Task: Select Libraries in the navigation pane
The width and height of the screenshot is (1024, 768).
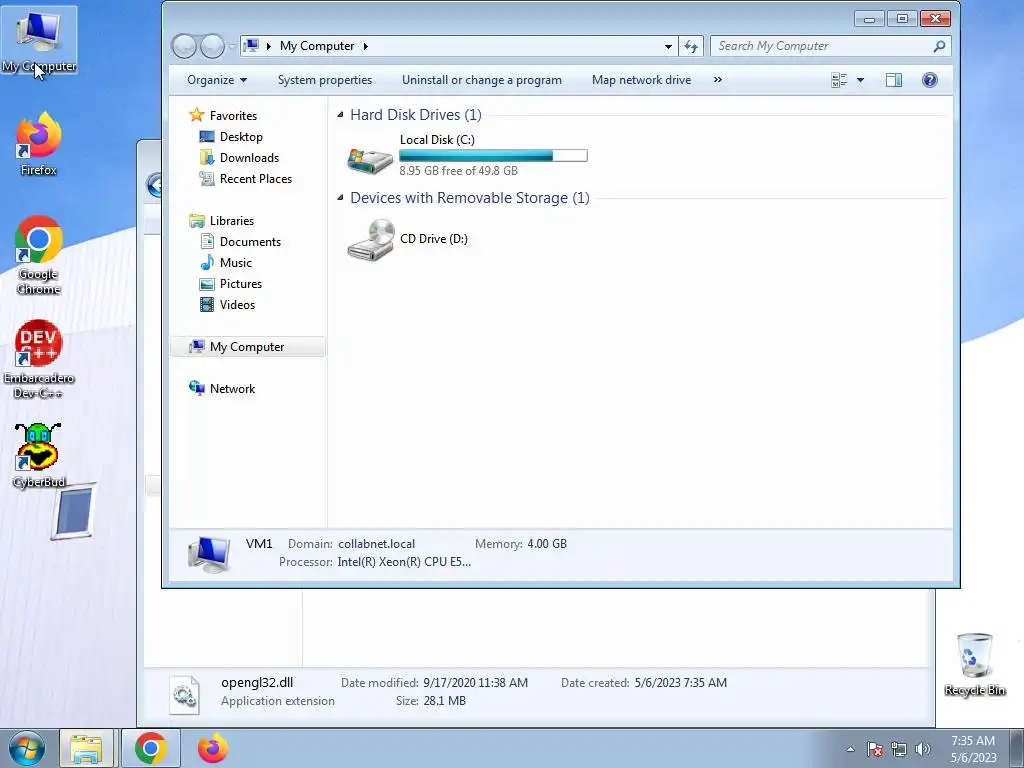Action: [232, 221]
